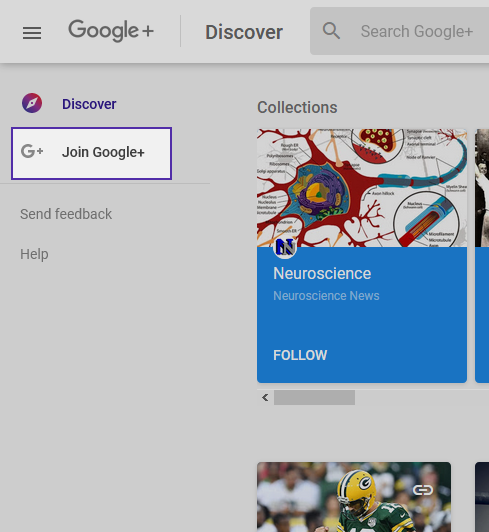Click the Google+ logo

click(x=111, y=31)
